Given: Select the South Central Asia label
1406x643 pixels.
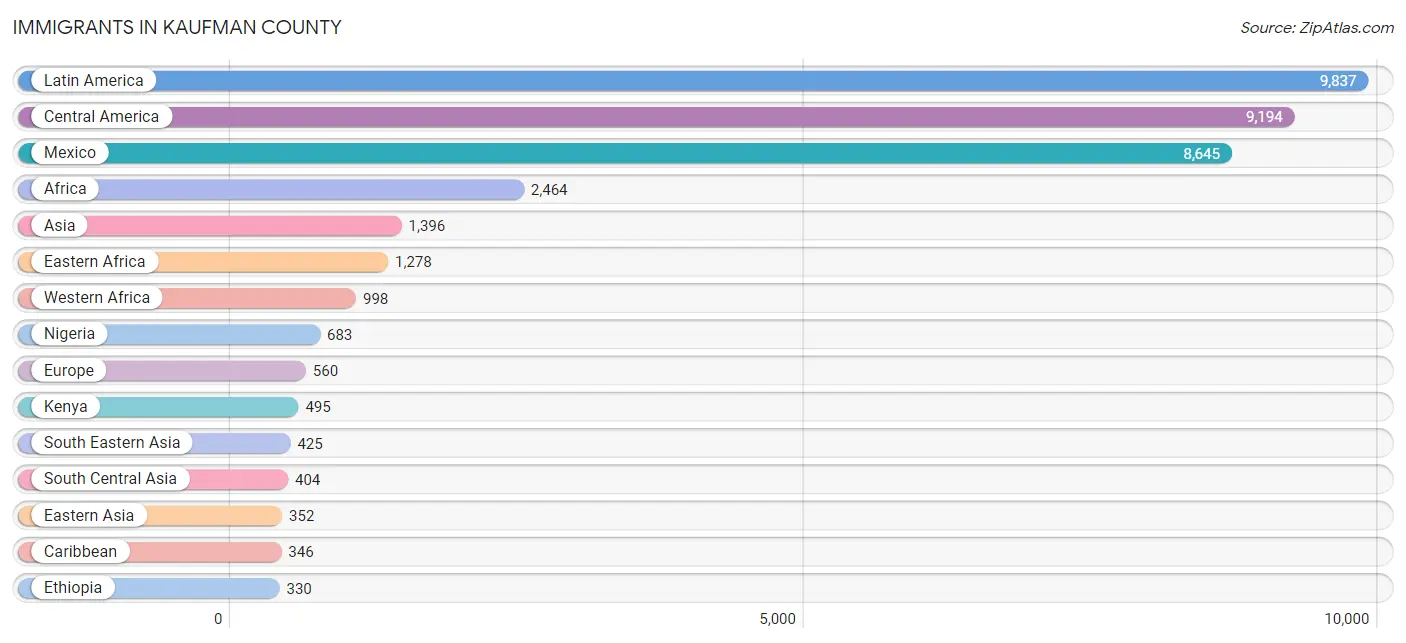Looking at the screenshot, I should point(110,479).
